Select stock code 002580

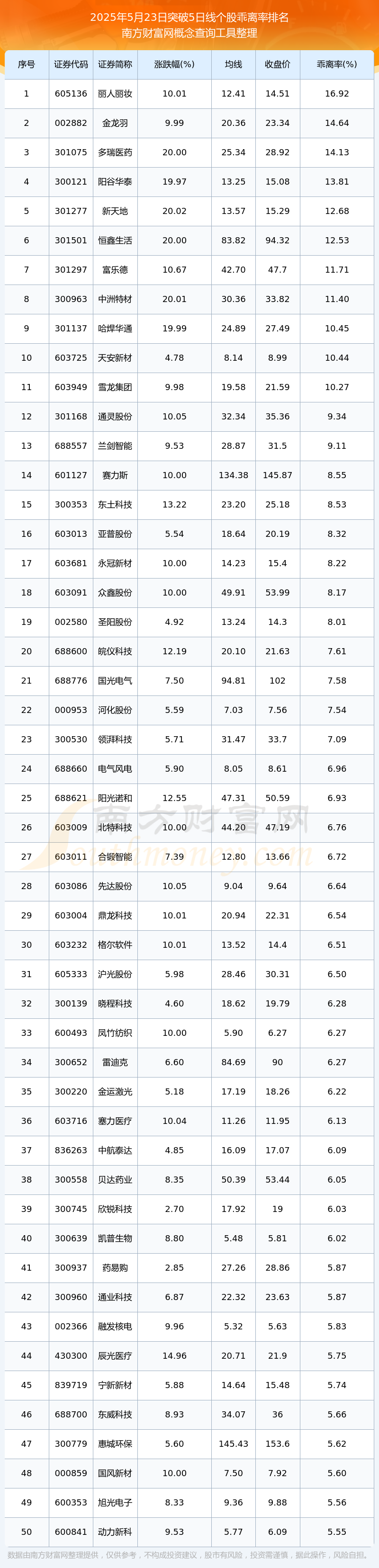tap(71, 622)
